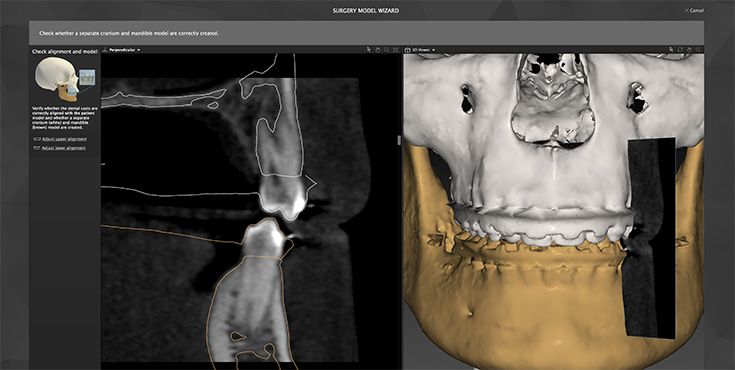Click the Adjust lower alignment link
This screenshot has width=735, height=370.
pyautogui.click(x=64, y=148)
